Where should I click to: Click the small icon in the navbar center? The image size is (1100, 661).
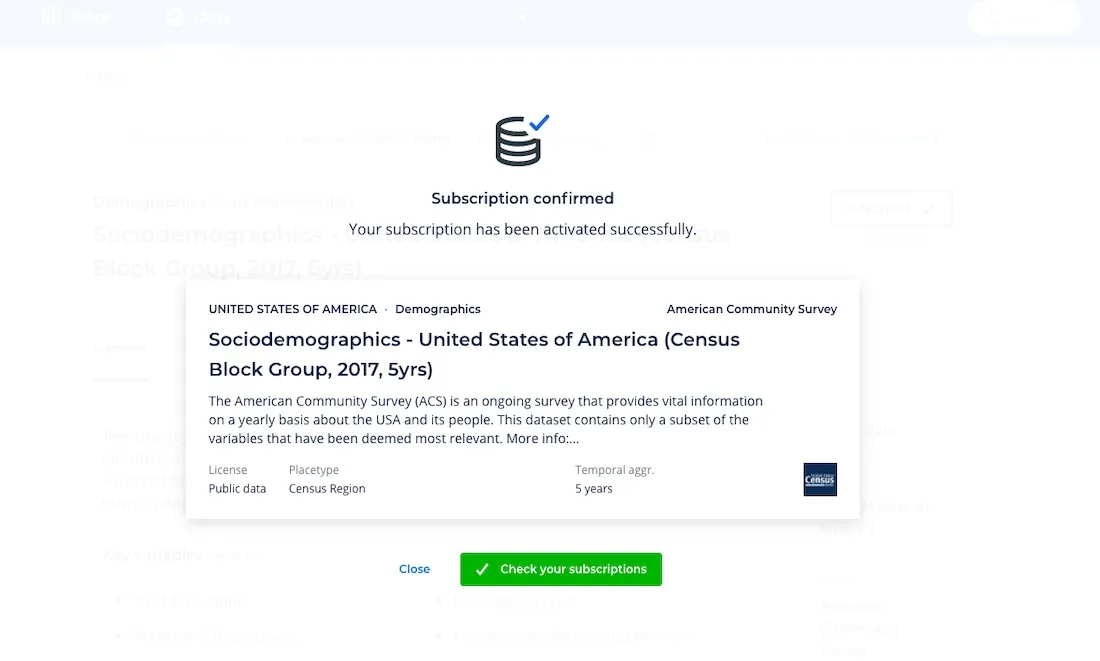click(x=521, y=17)
